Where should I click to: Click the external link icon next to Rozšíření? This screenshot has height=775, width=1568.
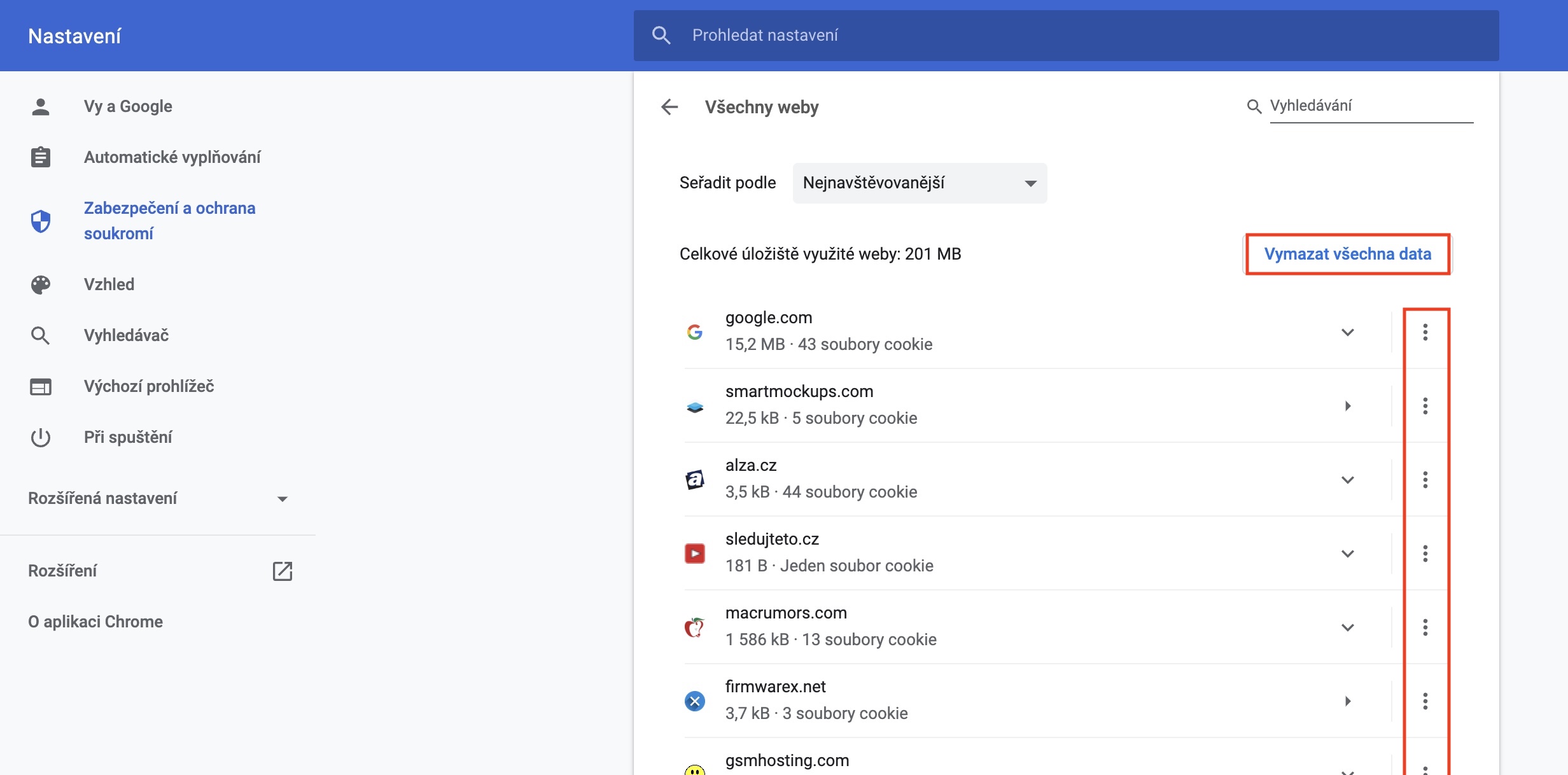click(x=282, y=571)
